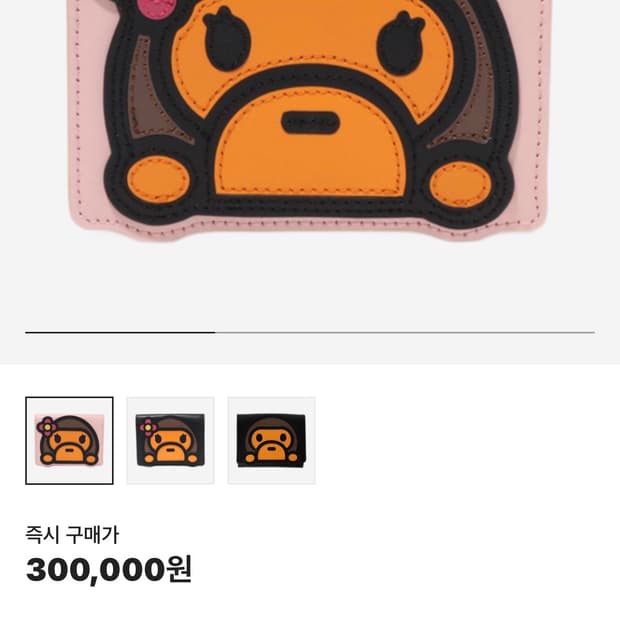Click the empty gray area below the product image

[x=310, y=285]
